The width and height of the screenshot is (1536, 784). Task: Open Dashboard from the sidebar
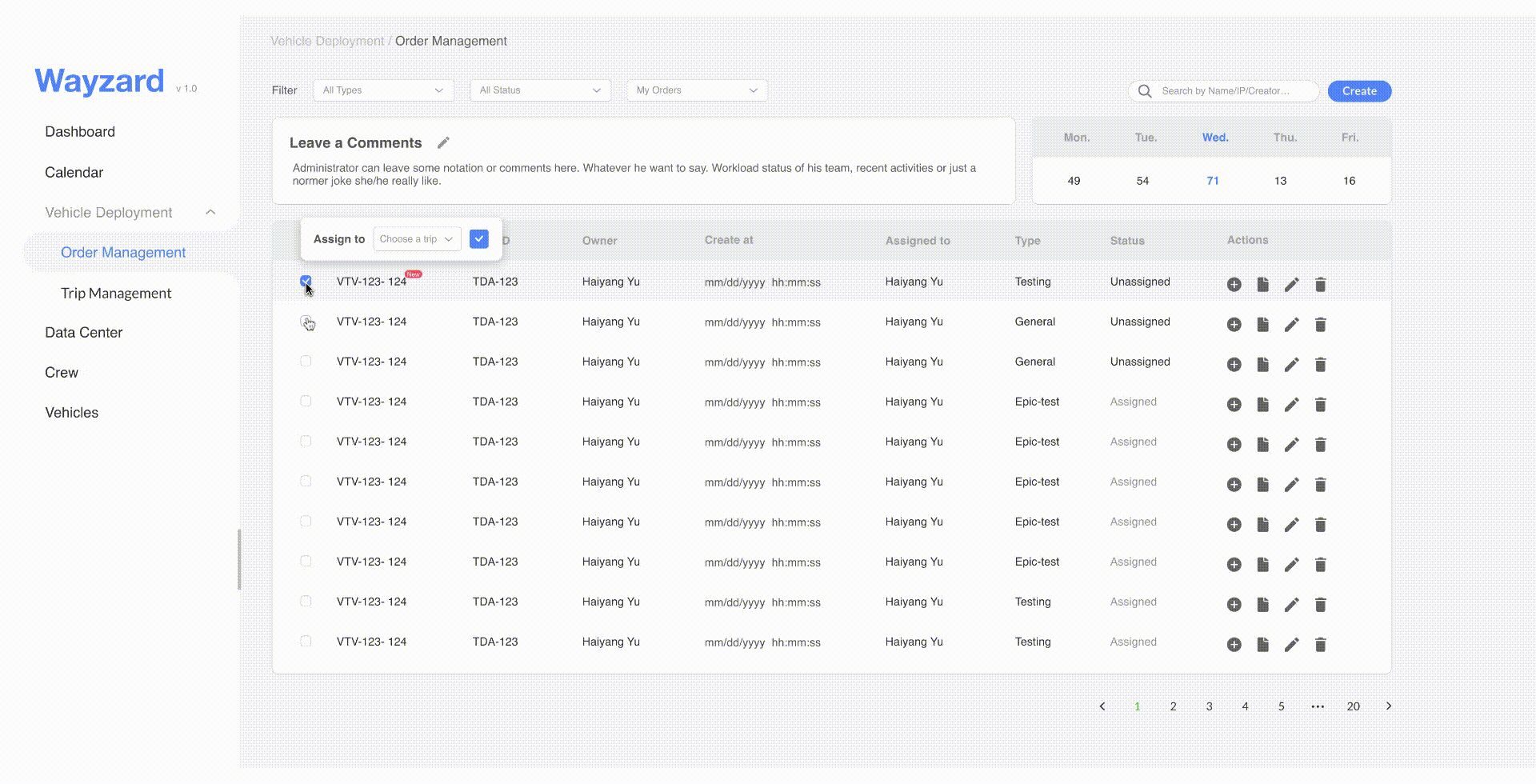pyautogui.click(x=80, y=132)
